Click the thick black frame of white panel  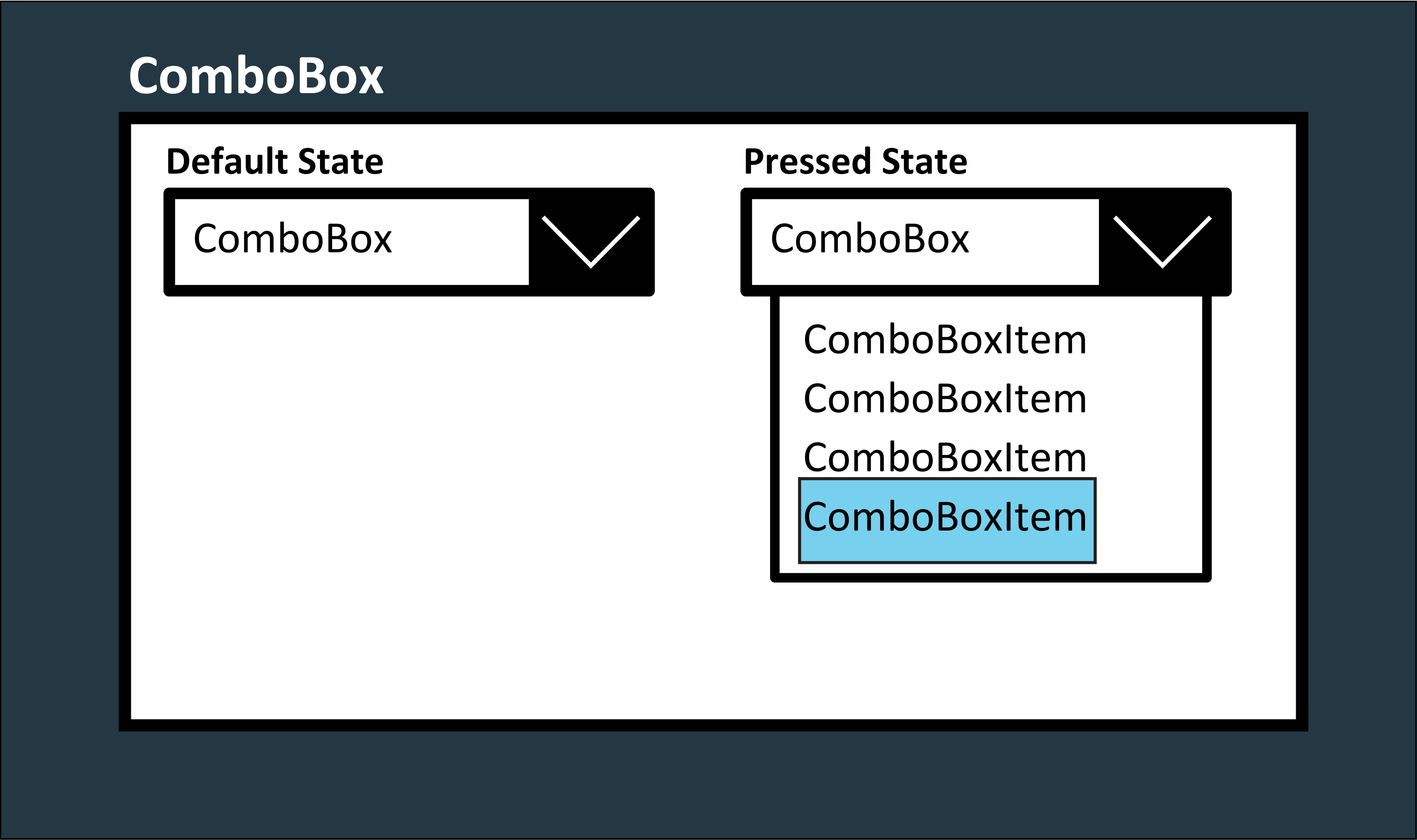pos(708,725)
